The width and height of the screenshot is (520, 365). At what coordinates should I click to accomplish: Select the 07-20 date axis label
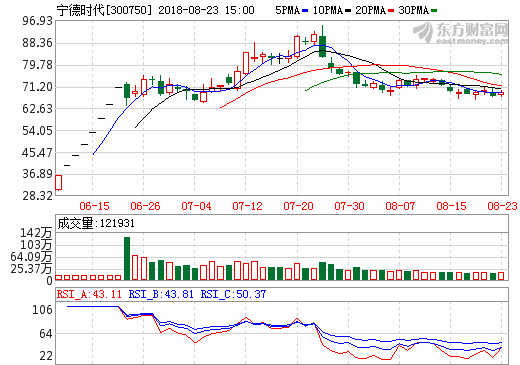pos(298,206)
